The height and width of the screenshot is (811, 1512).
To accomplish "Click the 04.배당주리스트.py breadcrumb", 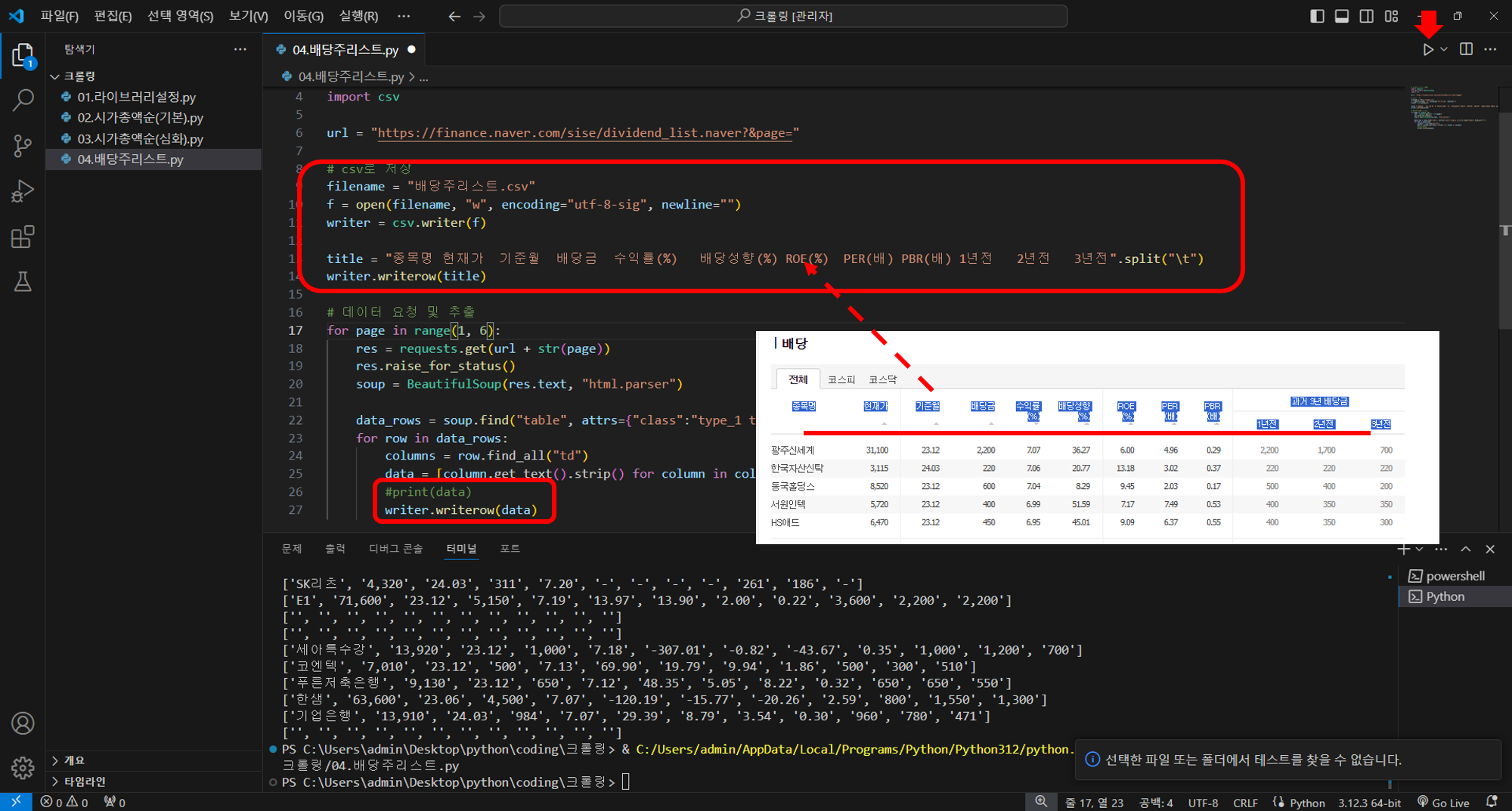I will tap(350, 76).
